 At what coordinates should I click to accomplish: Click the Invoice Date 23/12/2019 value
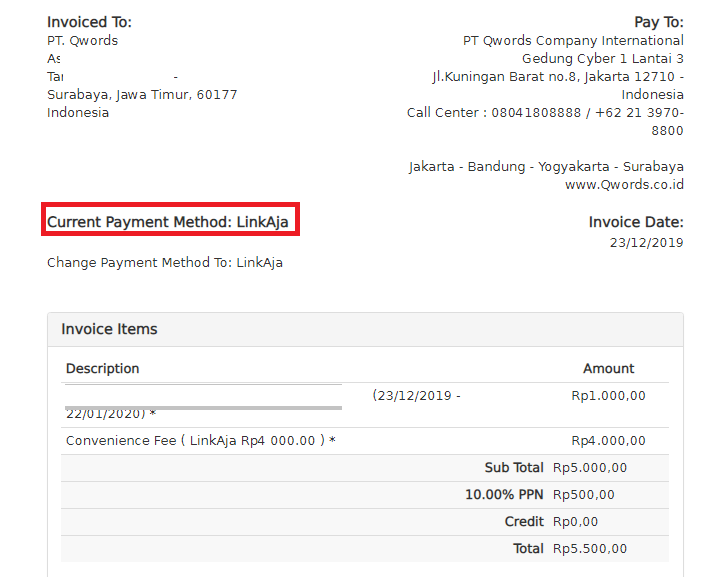[646, 242]
